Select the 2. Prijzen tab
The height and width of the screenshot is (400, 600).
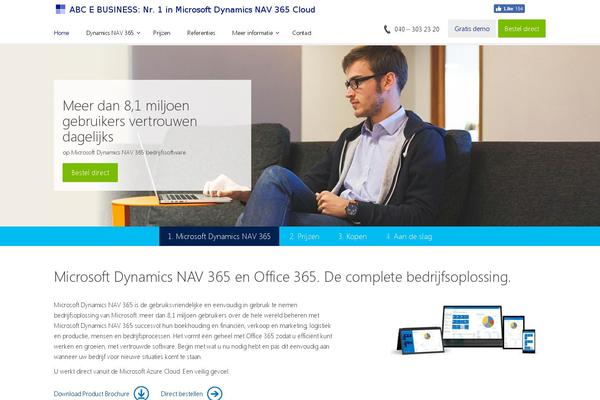[304, 236]
